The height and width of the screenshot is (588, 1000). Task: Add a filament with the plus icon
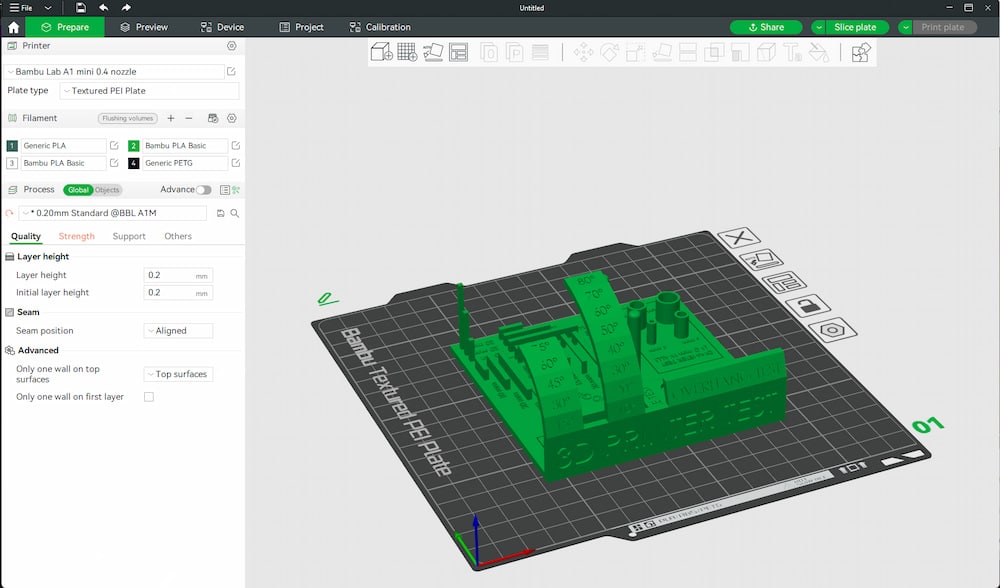coord(170,118)
